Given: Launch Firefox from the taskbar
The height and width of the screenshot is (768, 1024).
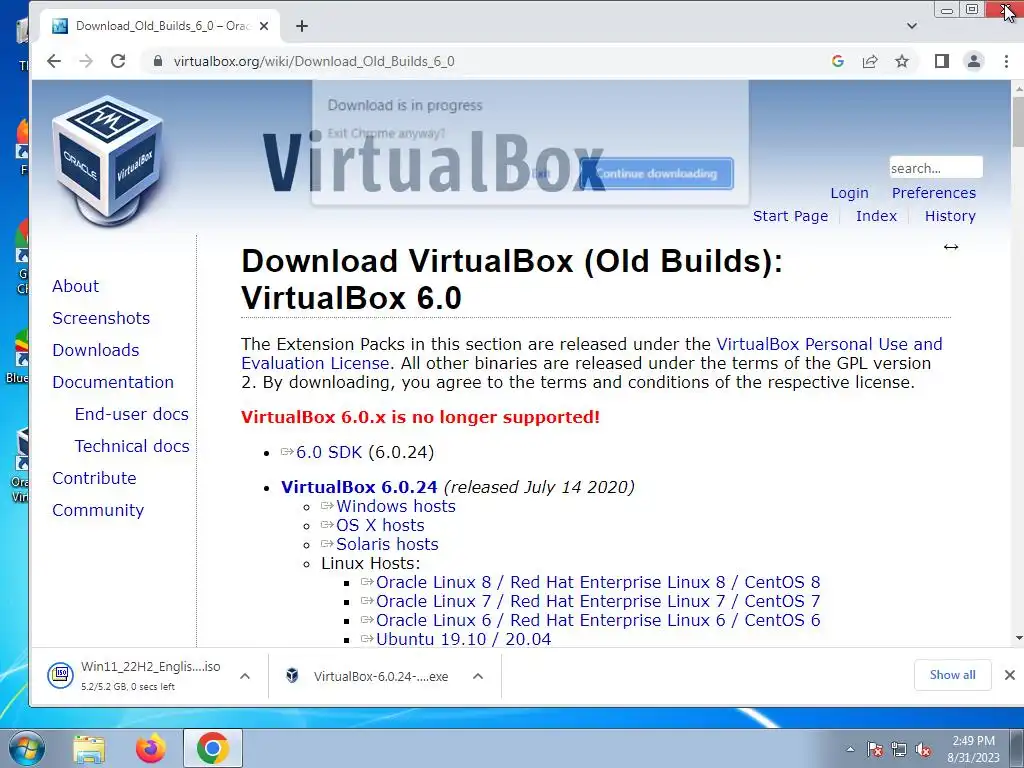Looking at the screenshot, I should (151, 748).
